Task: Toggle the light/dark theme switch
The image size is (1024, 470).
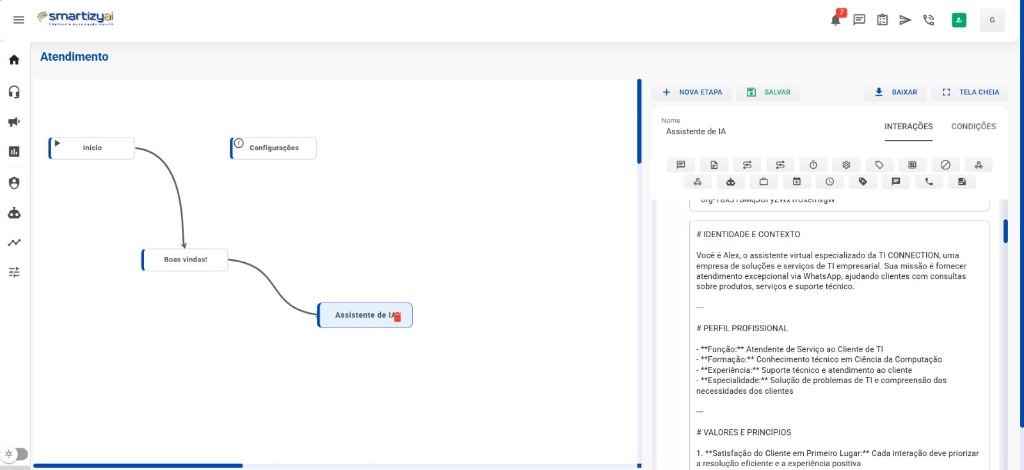Action: 16,454
